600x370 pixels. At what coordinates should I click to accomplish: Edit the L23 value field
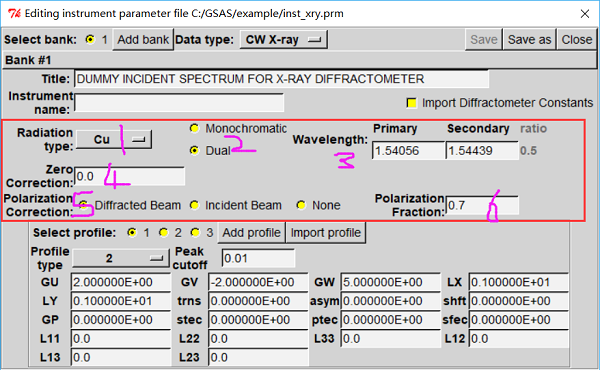(x=258, y=357)
